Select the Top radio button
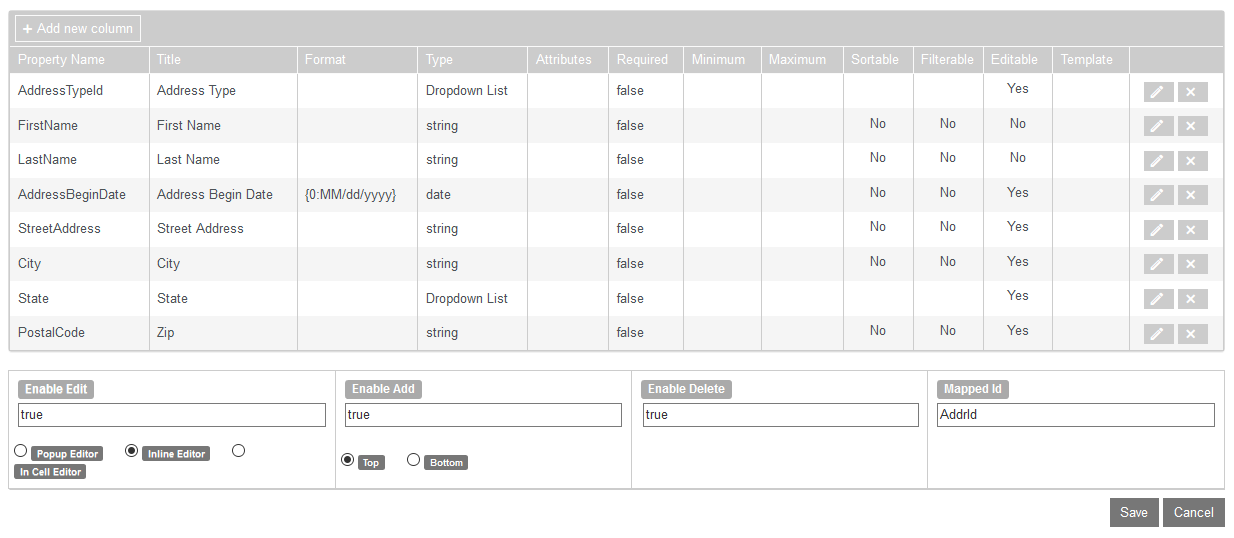Viewport: 1234px width, 538px height. coord(348,460)
